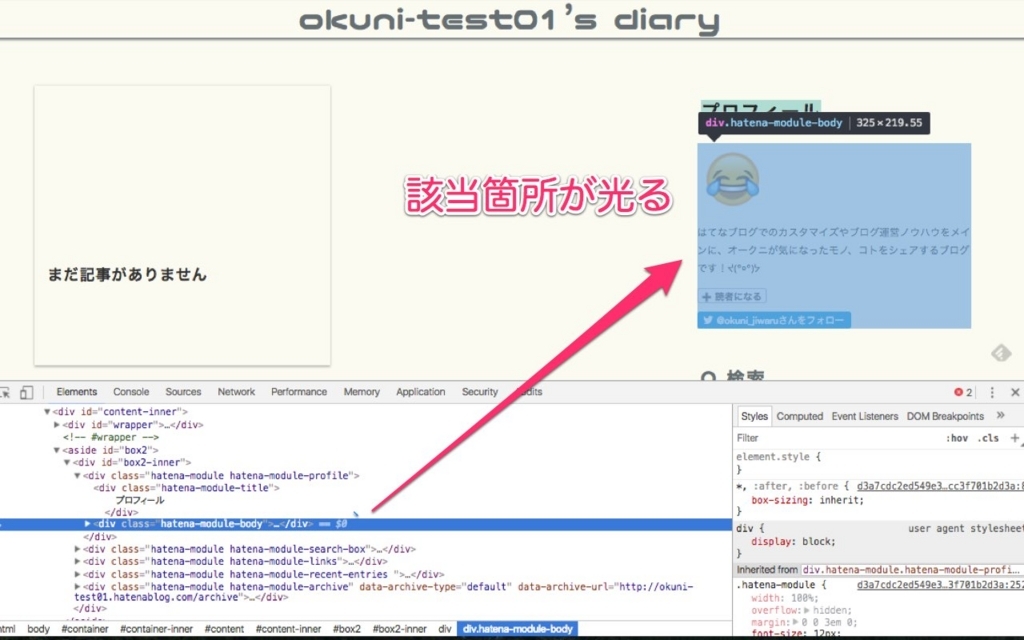Switch to the Network tab
1024x640 pixels.
pos(236,392)
